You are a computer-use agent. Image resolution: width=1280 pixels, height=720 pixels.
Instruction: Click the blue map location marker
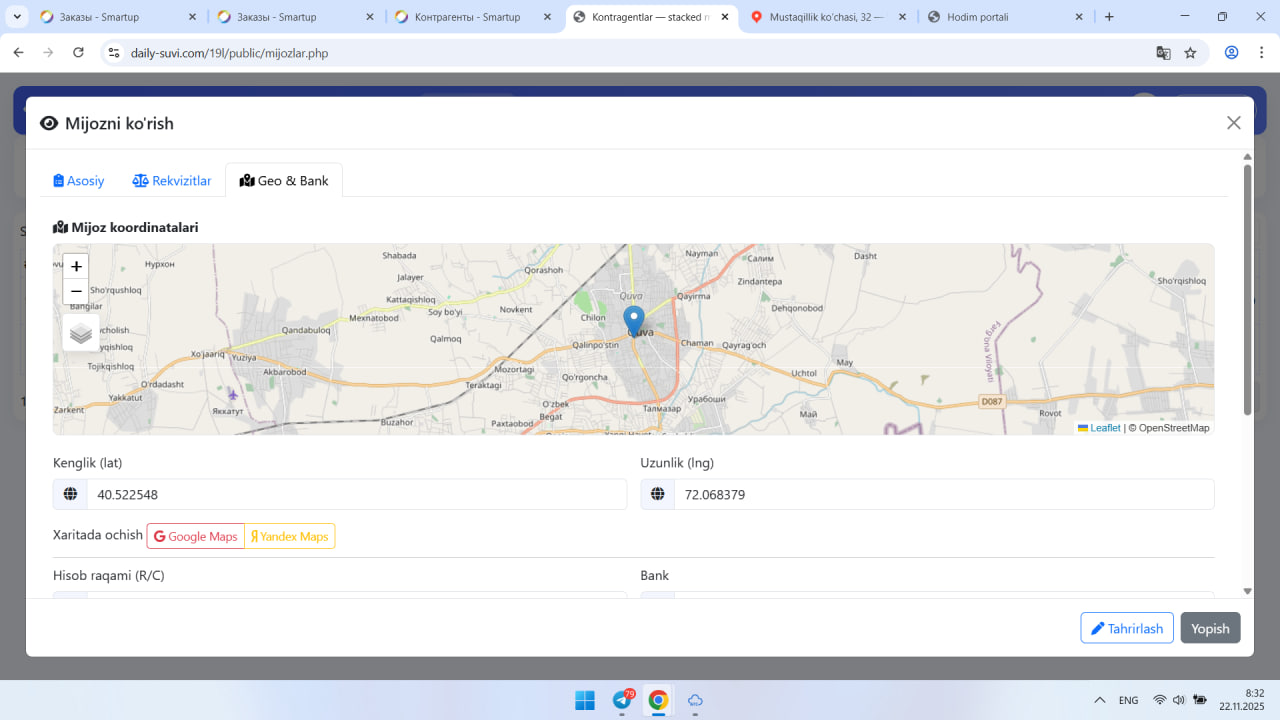point(633,320)
